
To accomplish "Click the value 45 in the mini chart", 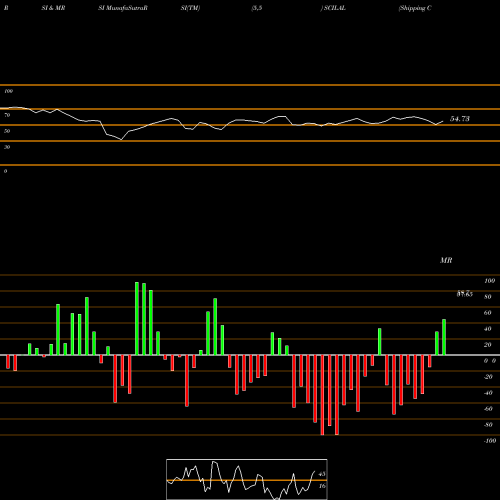I will [322, 474].
